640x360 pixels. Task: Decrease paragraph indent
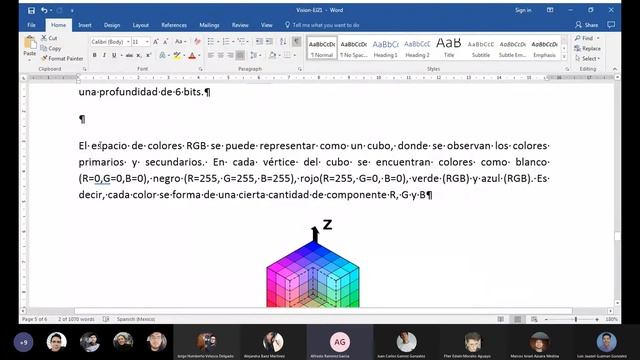click(259, 42)
